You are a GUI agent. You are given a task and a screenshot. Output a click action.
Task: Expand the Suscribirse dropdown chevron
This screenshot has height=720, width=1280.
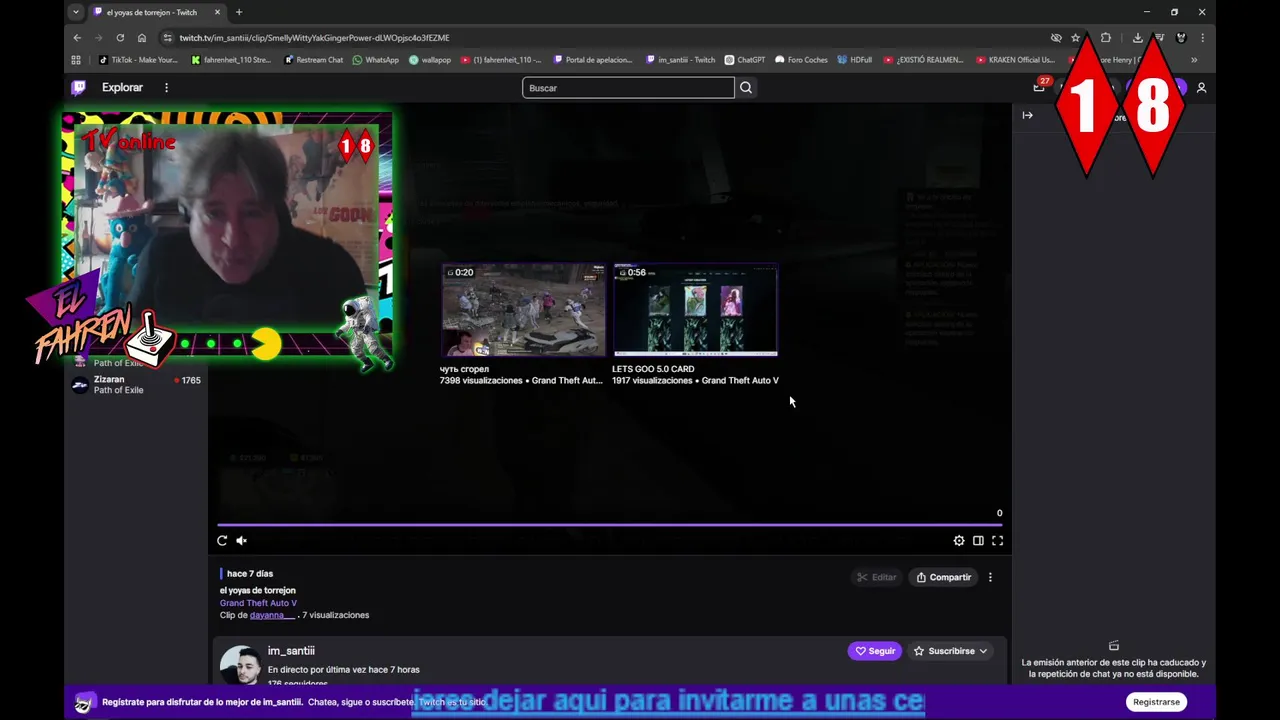click(983, 651)
